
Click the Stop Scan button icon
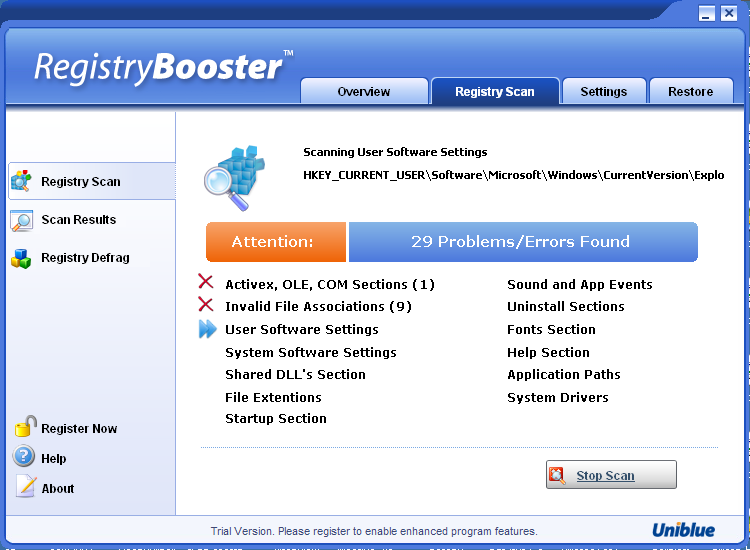[557, 475]
